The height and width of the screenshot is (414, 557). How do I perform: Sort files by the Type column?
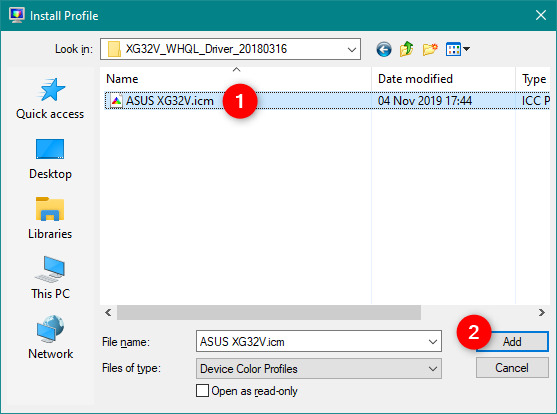(x=533, y=79)
